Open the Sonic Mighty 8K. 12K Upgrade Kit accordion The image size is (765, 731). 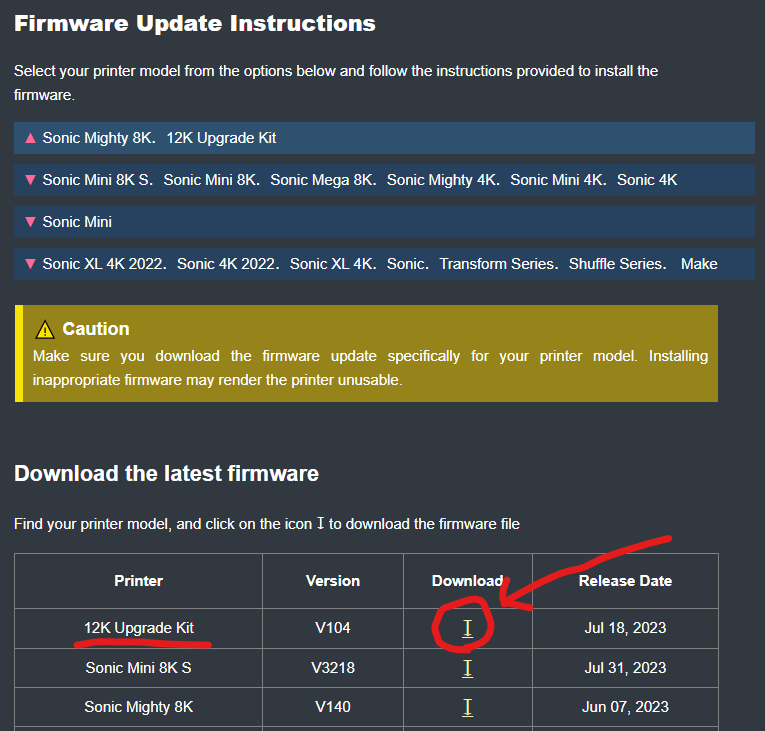coord(384,138)
